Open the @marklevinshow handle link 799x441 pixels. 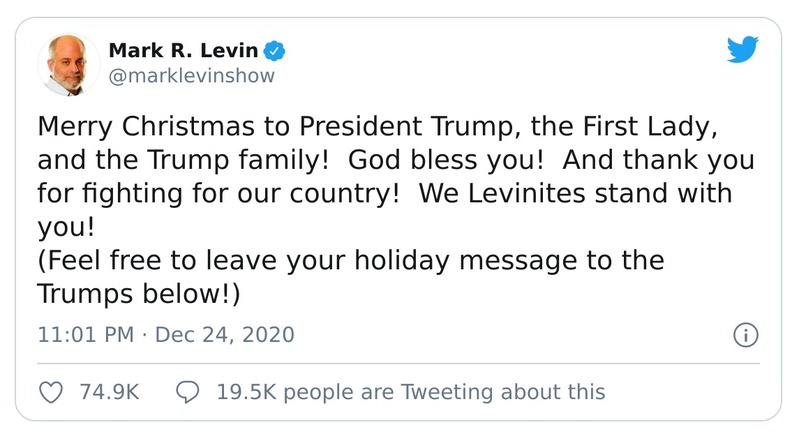(190, 76)
